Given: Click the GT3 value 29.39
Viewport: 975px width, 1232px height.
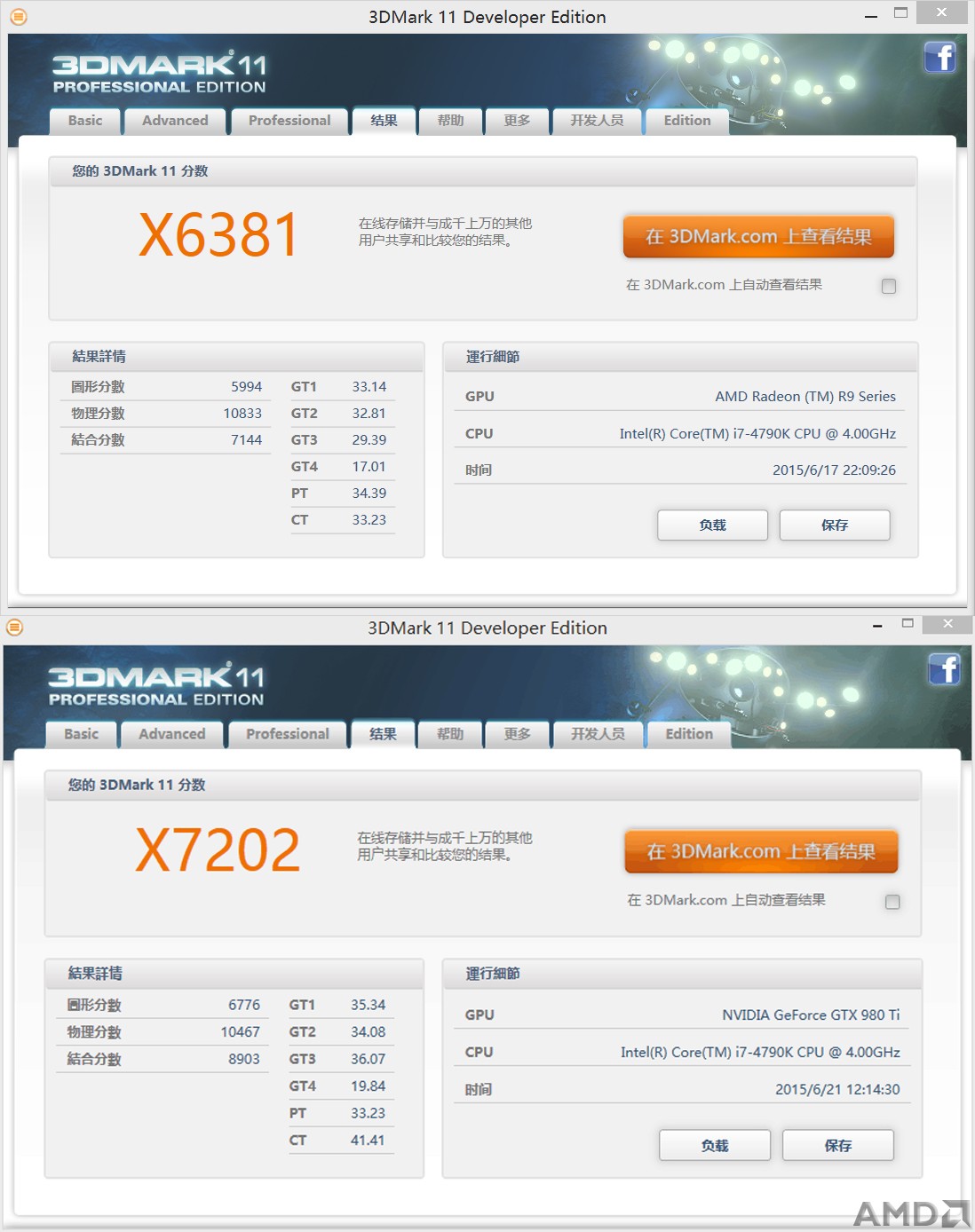Looking at the screenshot, I should pos(369,440).
